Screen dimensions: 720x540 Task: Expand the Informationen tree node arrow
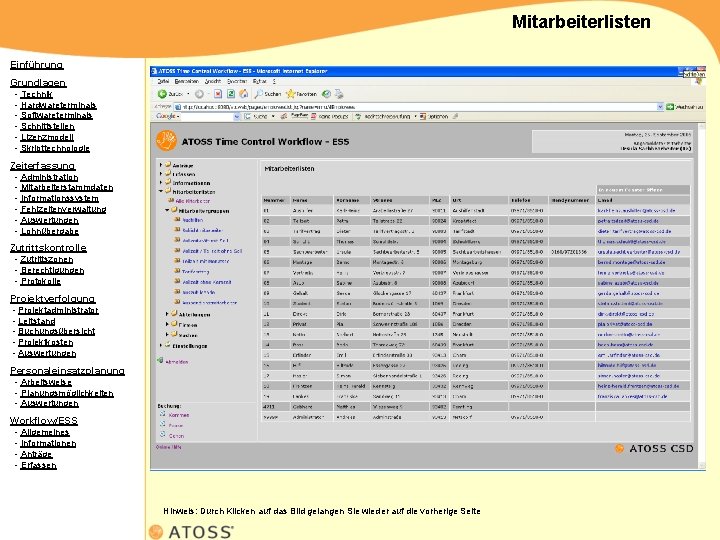(161, 182)
